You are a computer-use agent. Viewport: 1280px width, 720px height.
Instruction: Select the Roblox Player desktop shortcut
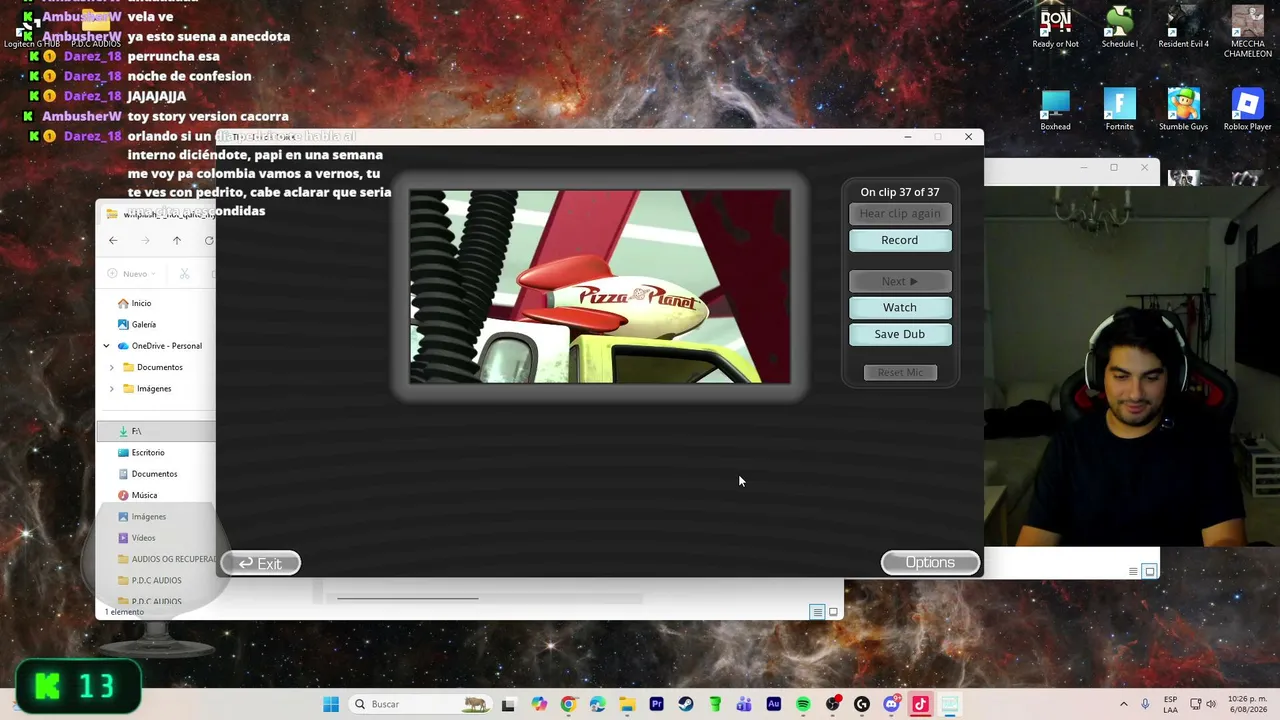point(1247,110)
